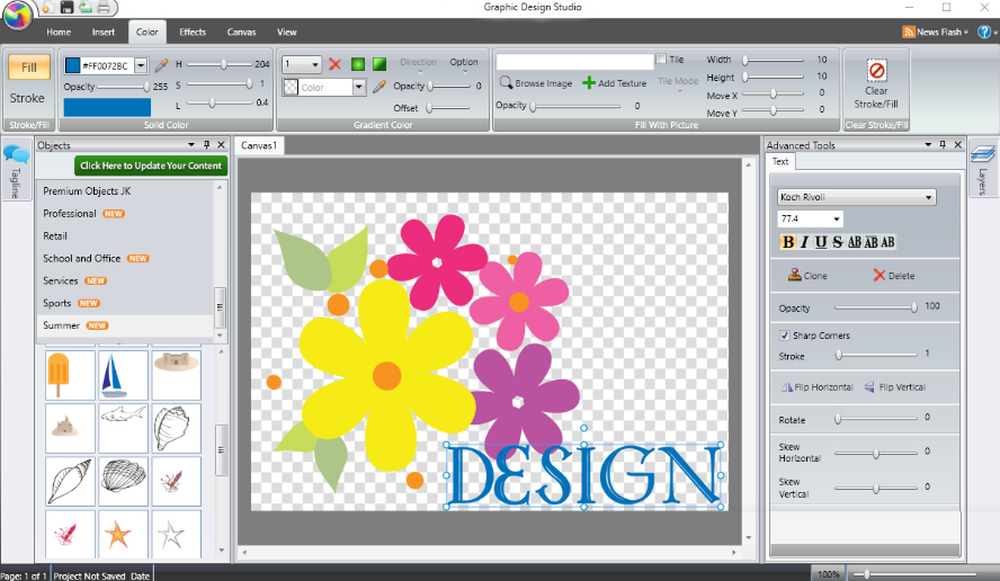Image resolution: width=1000 pixels, height=581 pixels.
Task: Switch to the Effects ribbon tab
Action: click(193, 32)
